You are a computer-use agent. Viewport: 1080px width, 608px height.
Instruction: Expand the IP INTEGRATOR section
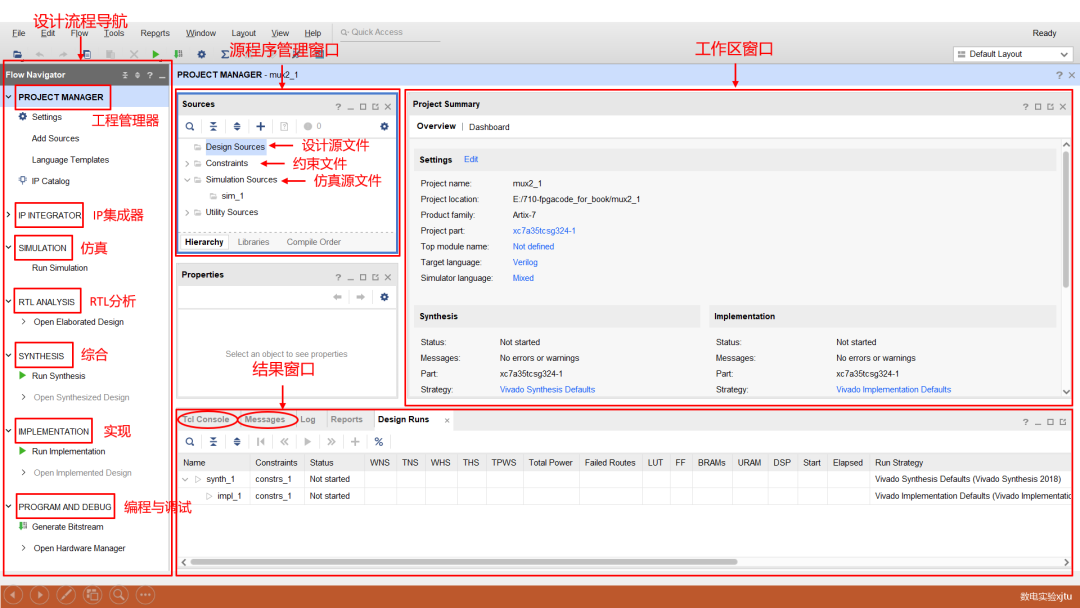click(9, 216)
